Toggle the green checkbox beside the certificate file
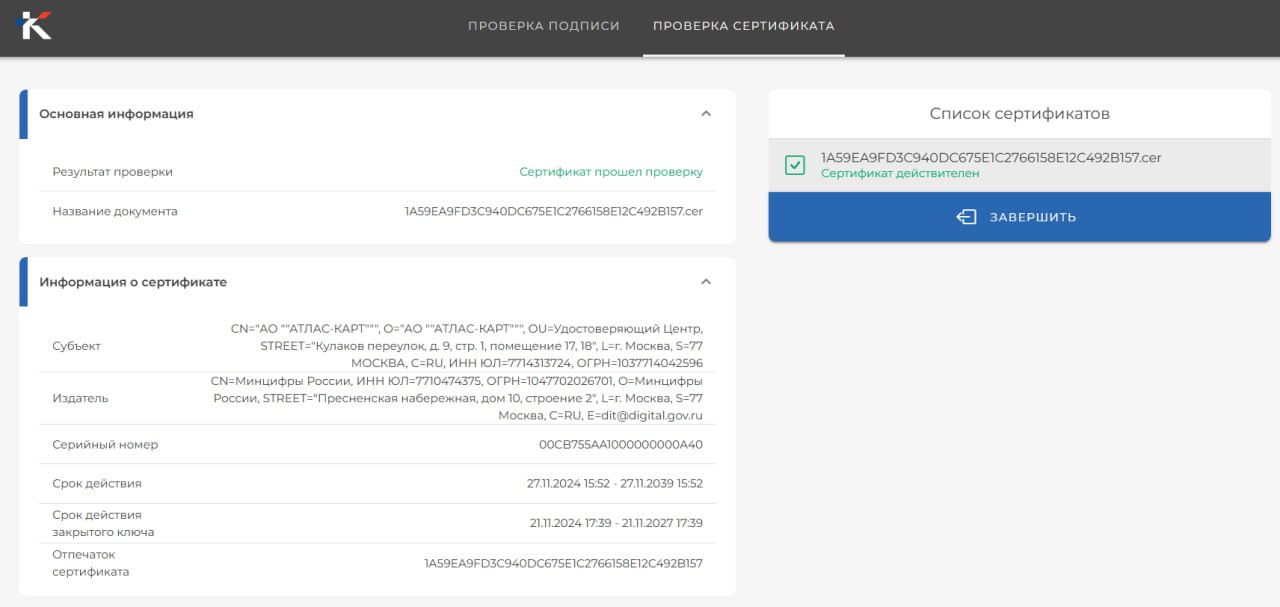 coord(795,165)
